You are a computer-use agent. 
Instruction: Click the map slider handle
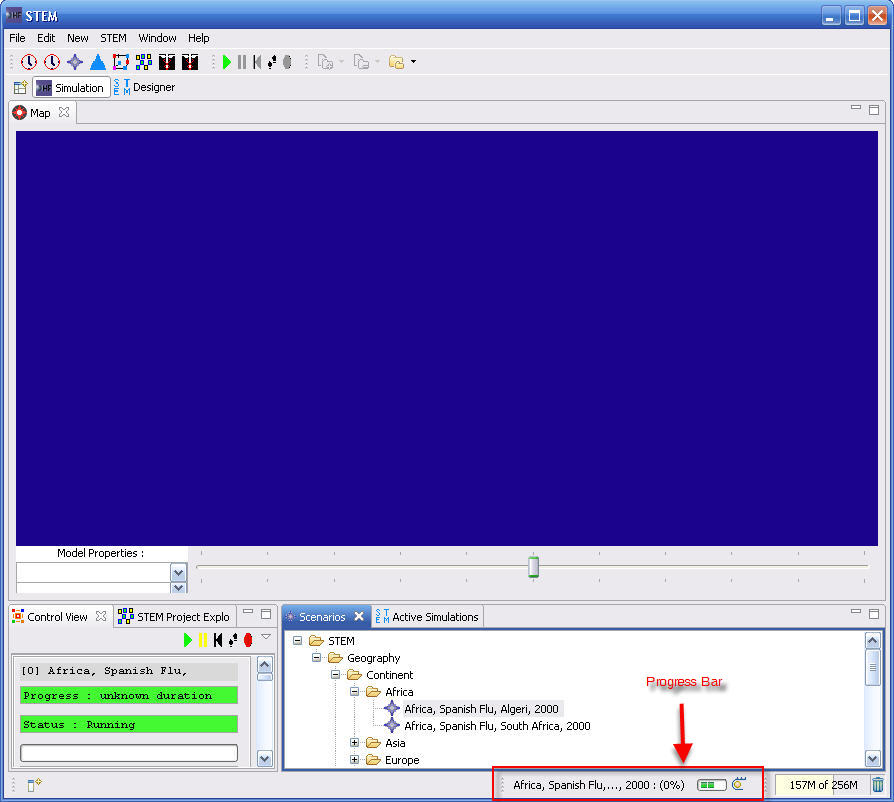click(534, 567)
